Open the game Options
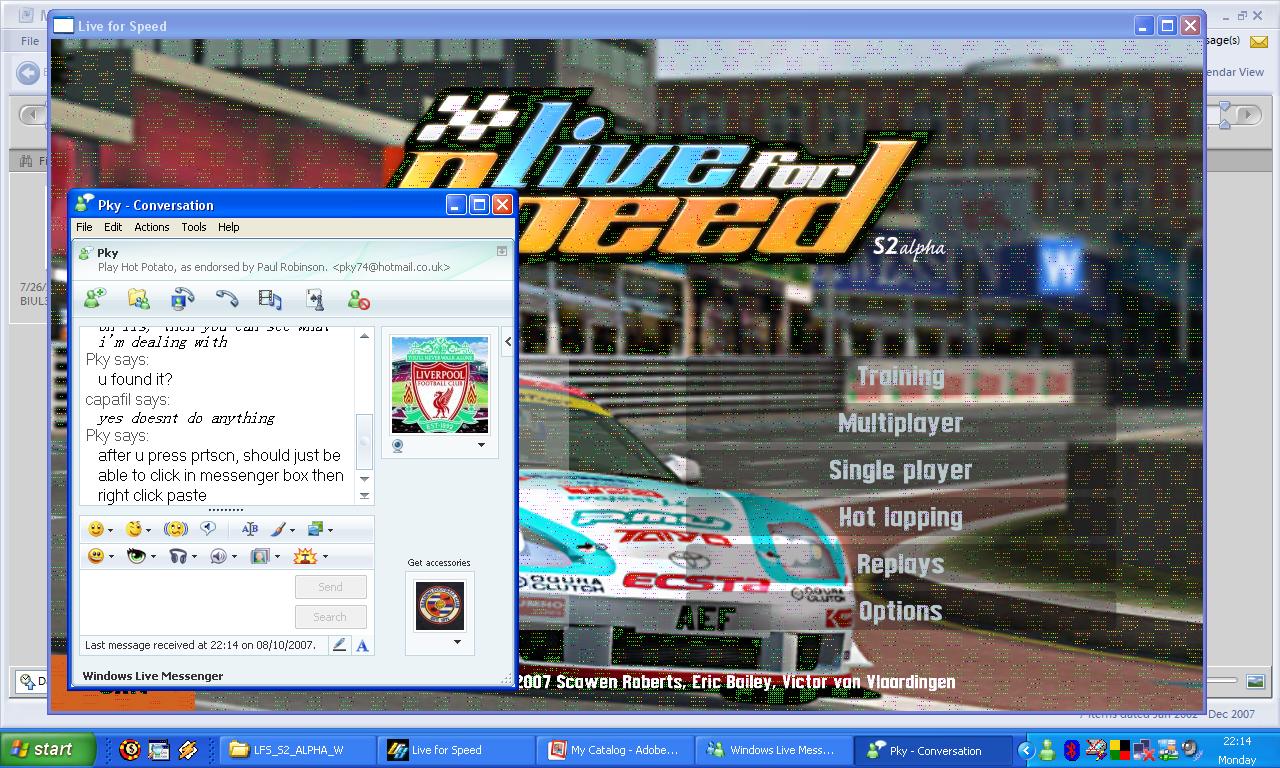The image size is (1280, 768). 901,612
